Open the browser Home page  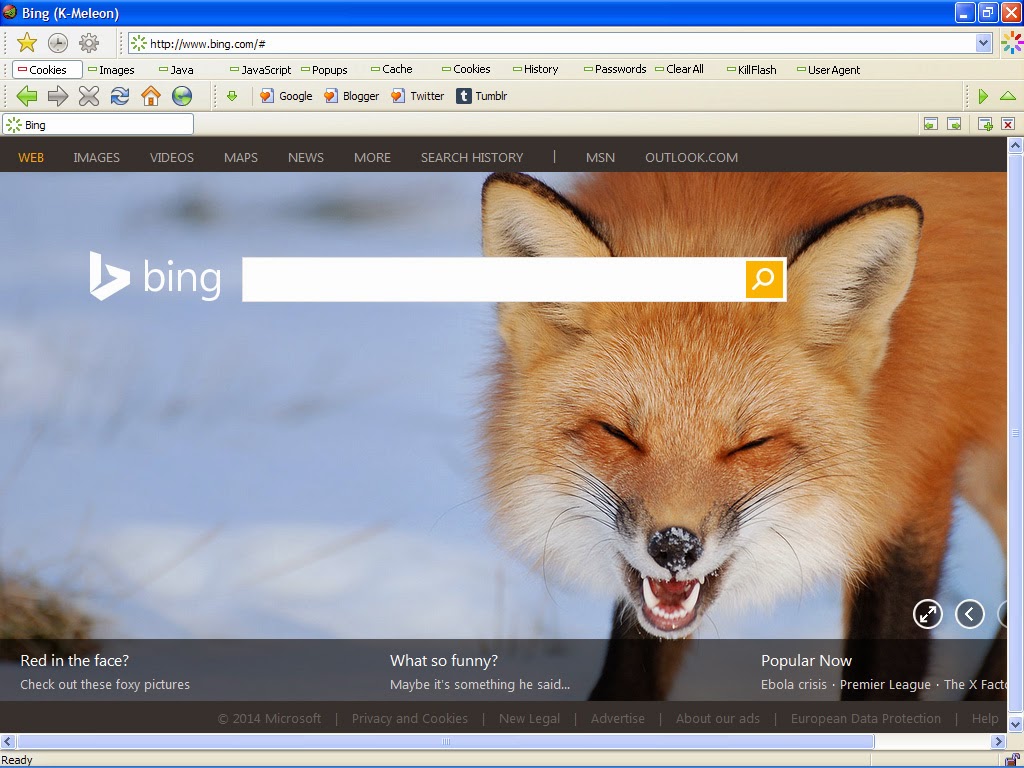[151, 95]
